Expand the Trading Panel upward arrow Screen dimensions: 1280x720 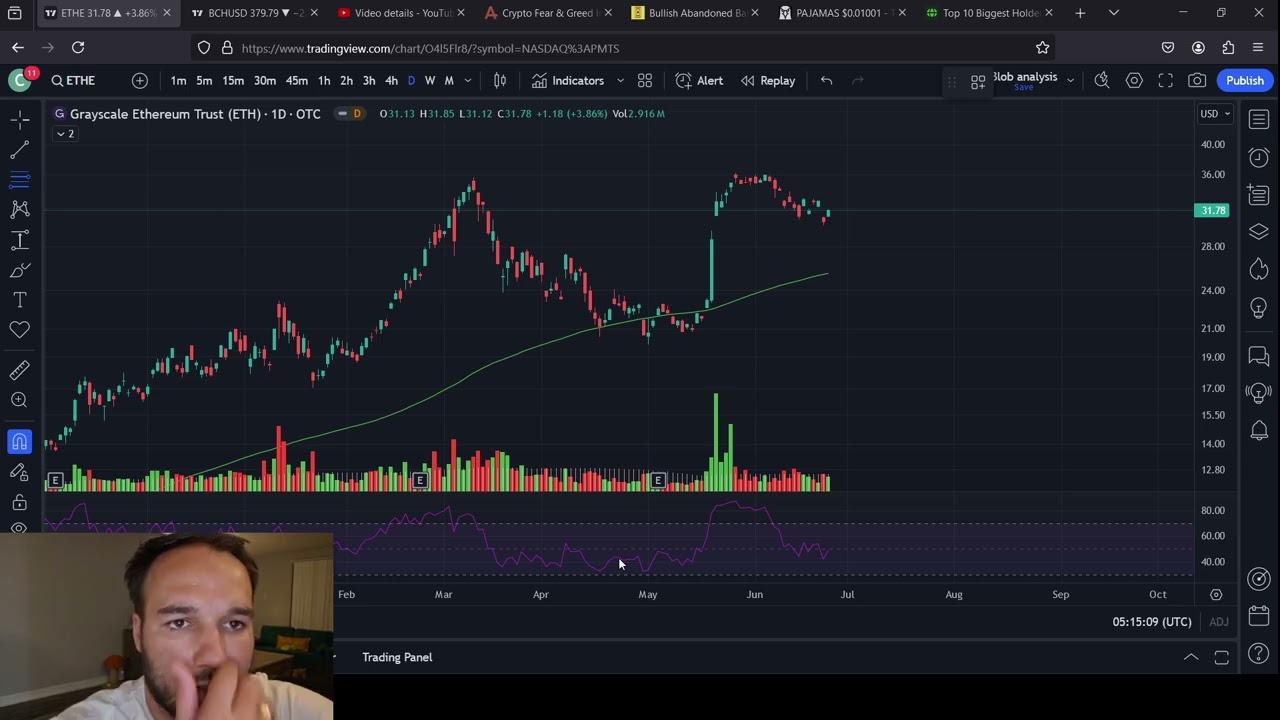[x=1191, y=657]
